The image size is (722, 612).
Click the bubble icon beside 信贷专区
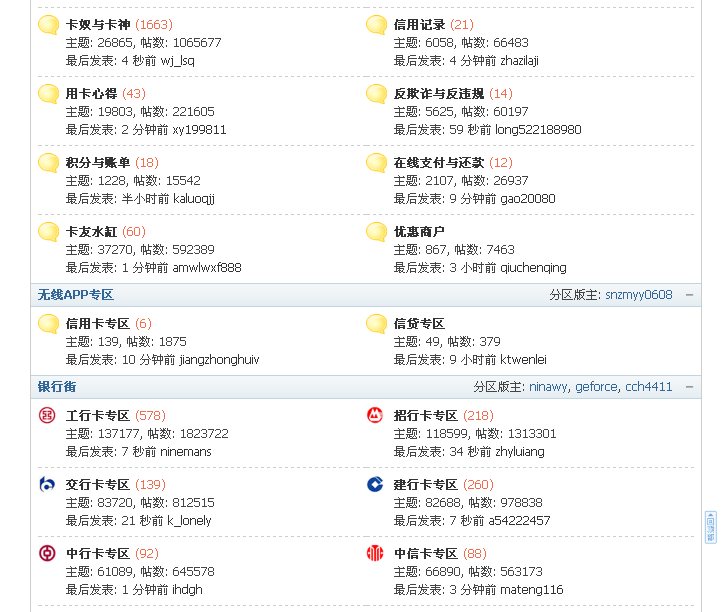[376, 323]
